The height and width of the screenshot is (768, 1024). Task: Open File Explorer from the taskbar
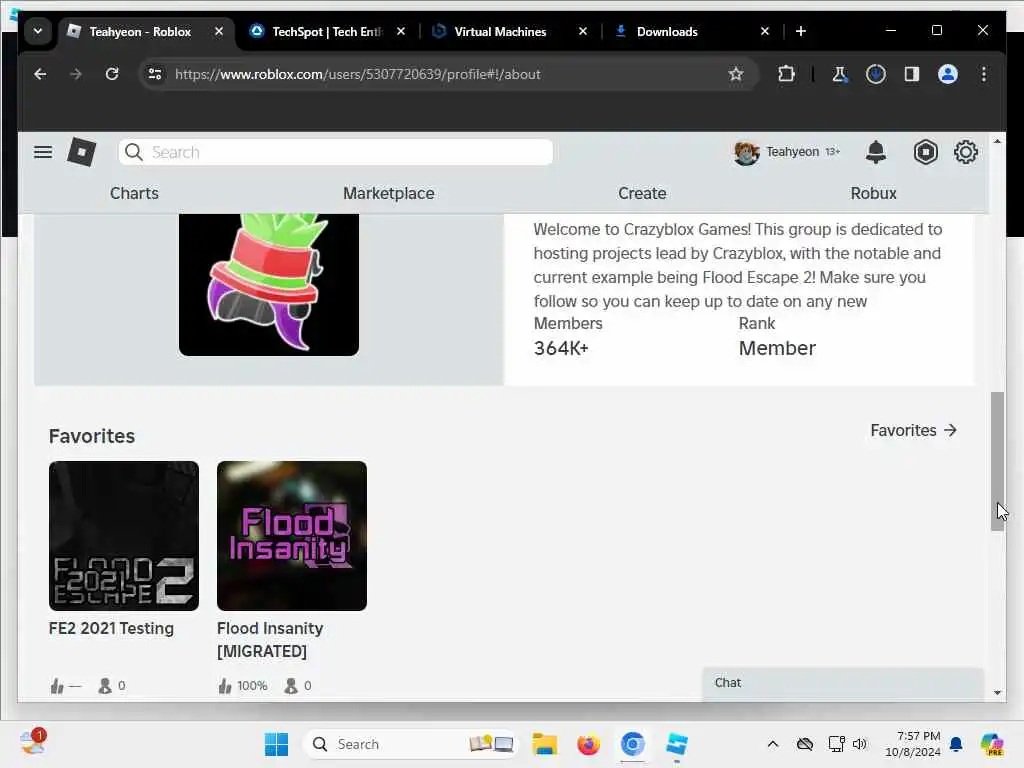pyautogui.click(x=544, y=744)
